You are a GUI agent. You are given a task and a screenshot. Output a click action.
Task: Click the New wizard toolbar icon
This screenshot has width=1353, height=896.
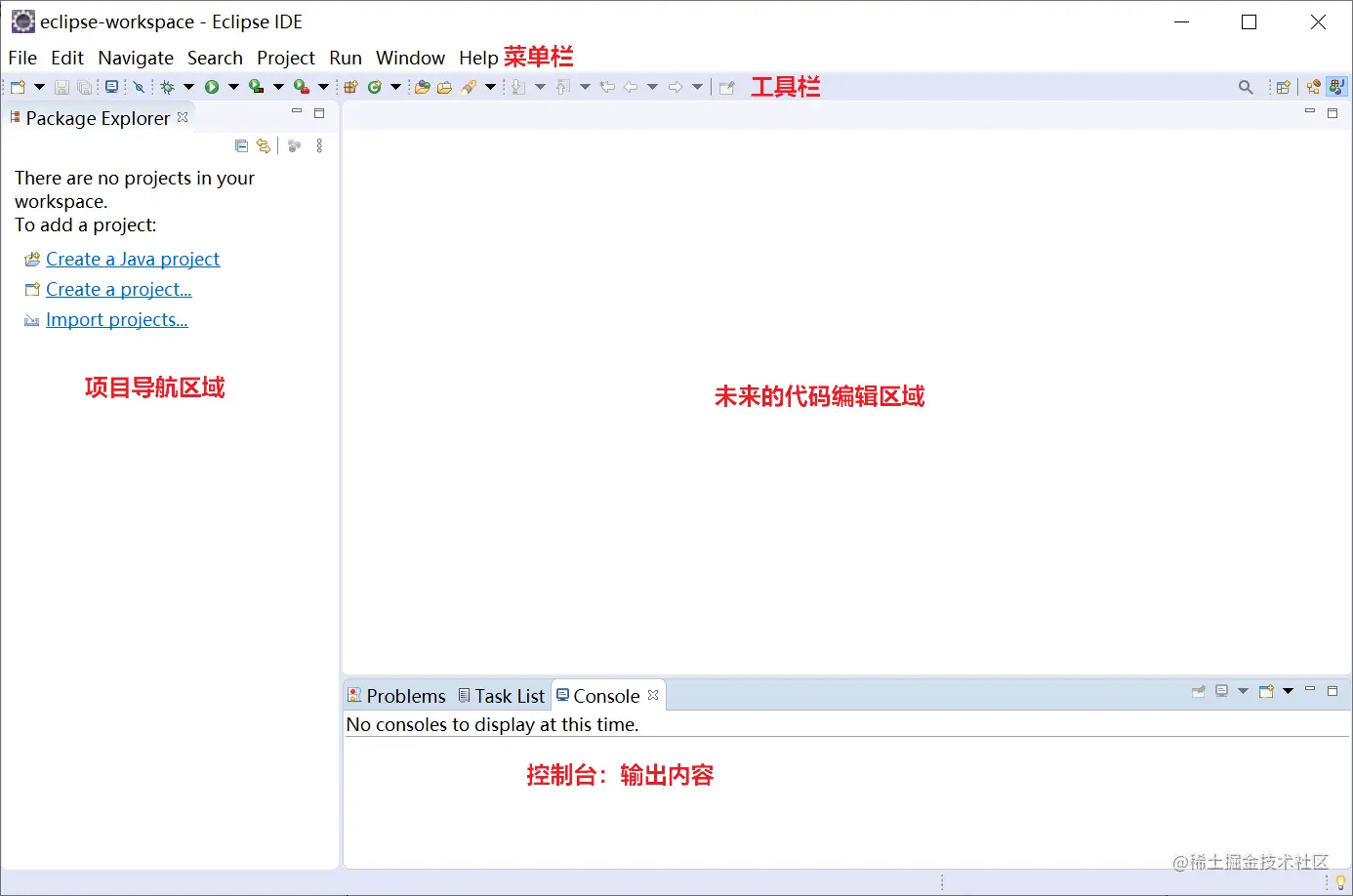tap(18, 87)
